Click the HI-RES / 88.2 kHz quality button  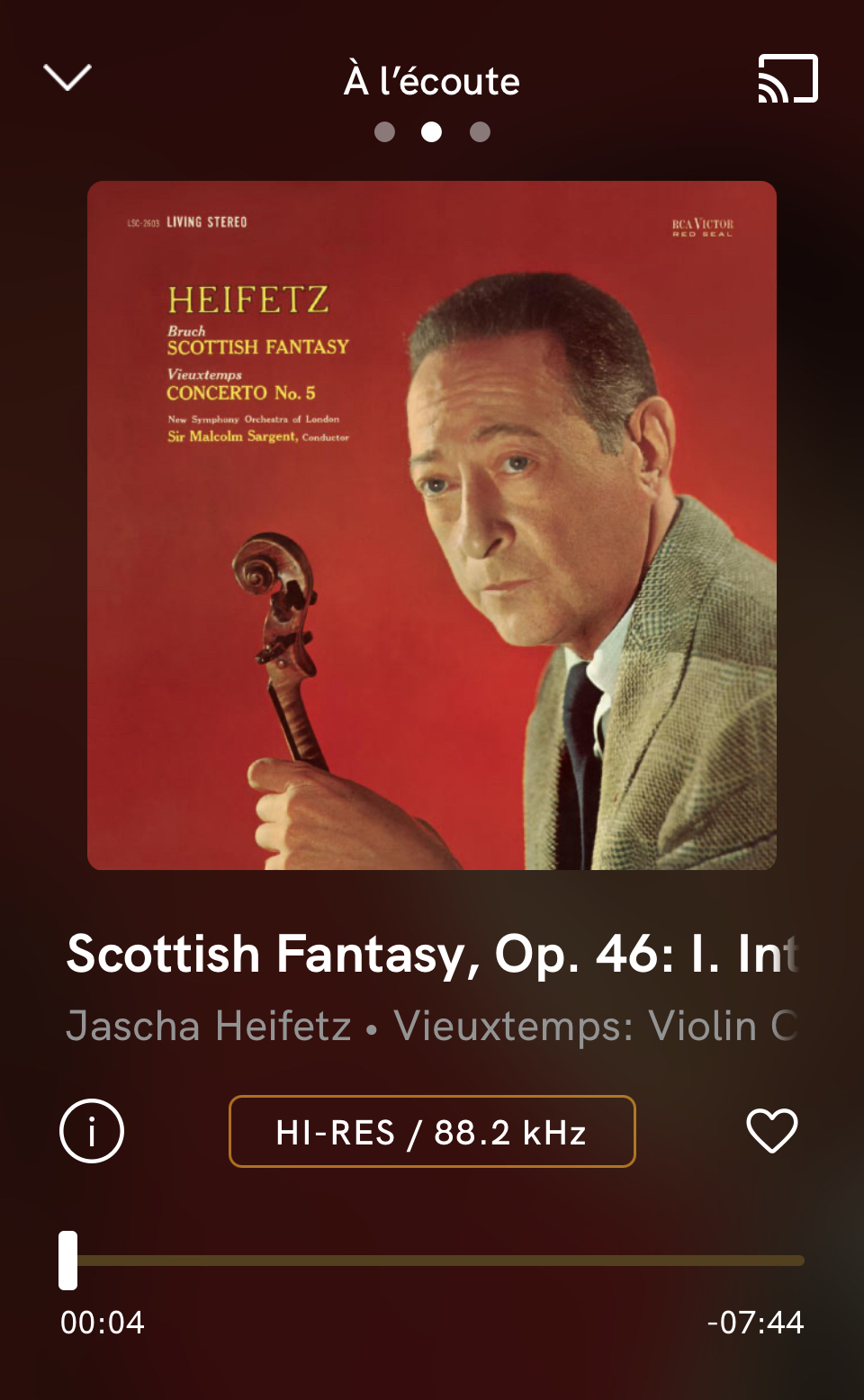(432, 1131)
